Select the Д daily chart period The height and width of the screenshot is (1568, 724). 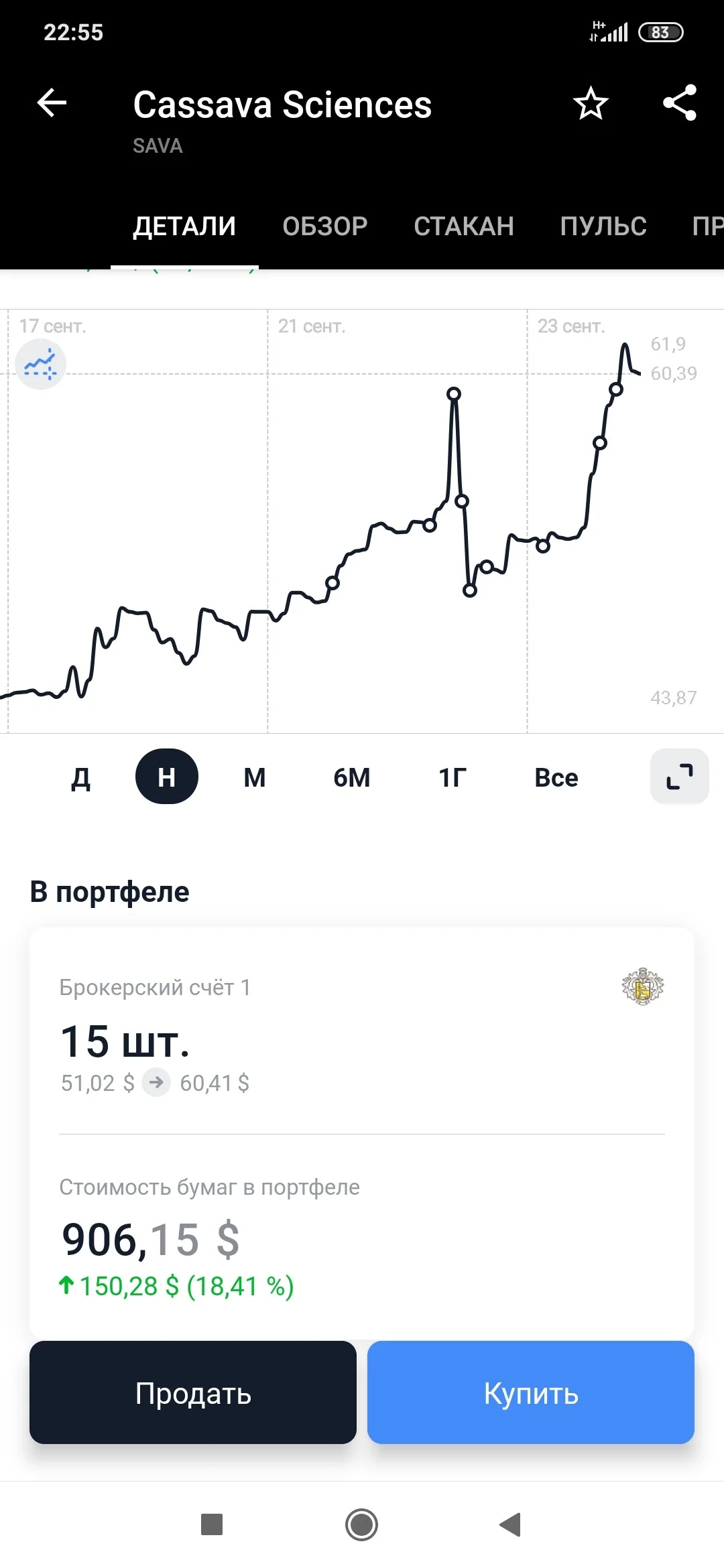coord(80,777)
